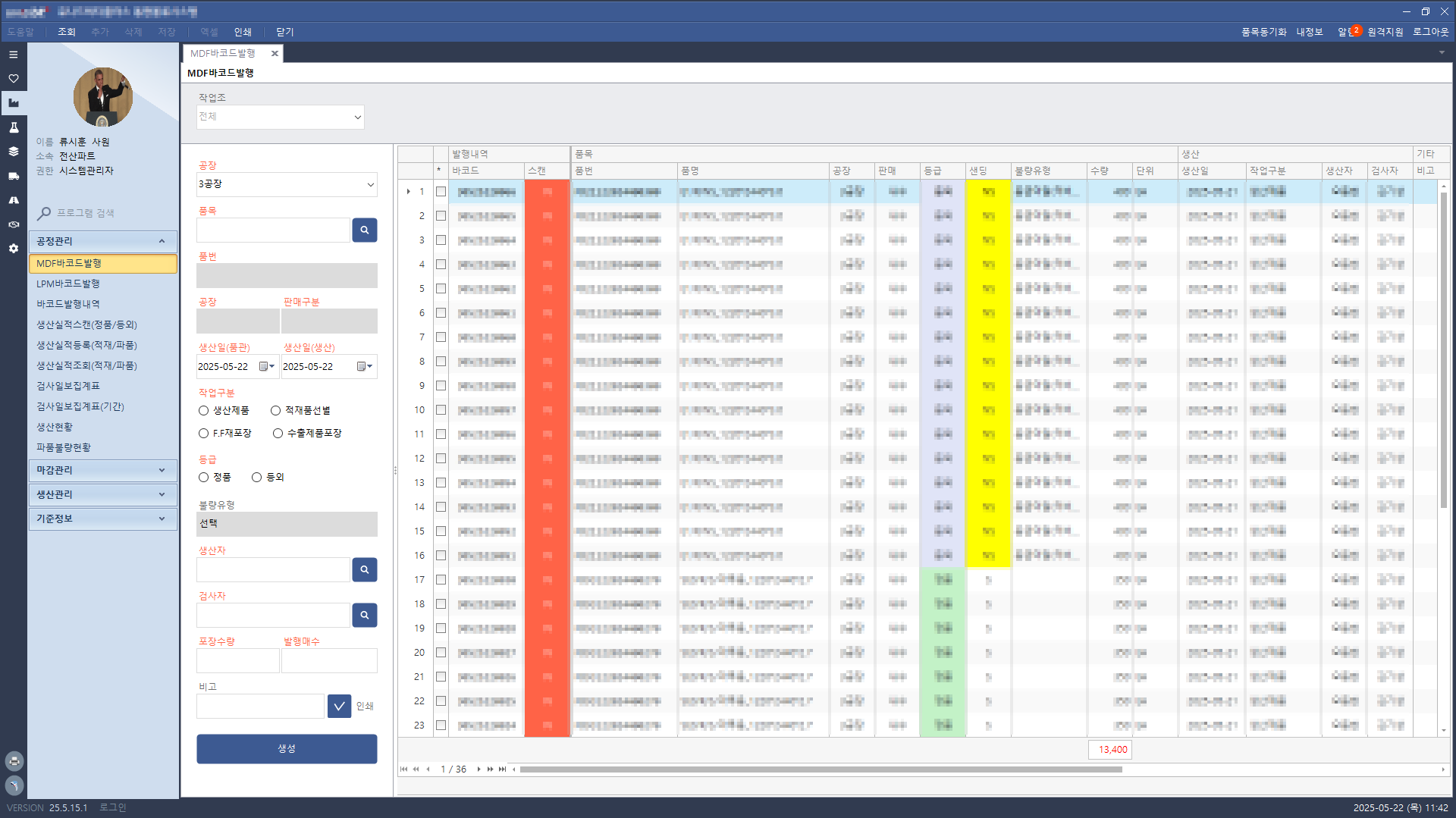Go to previous page of grid

point(428,769)
